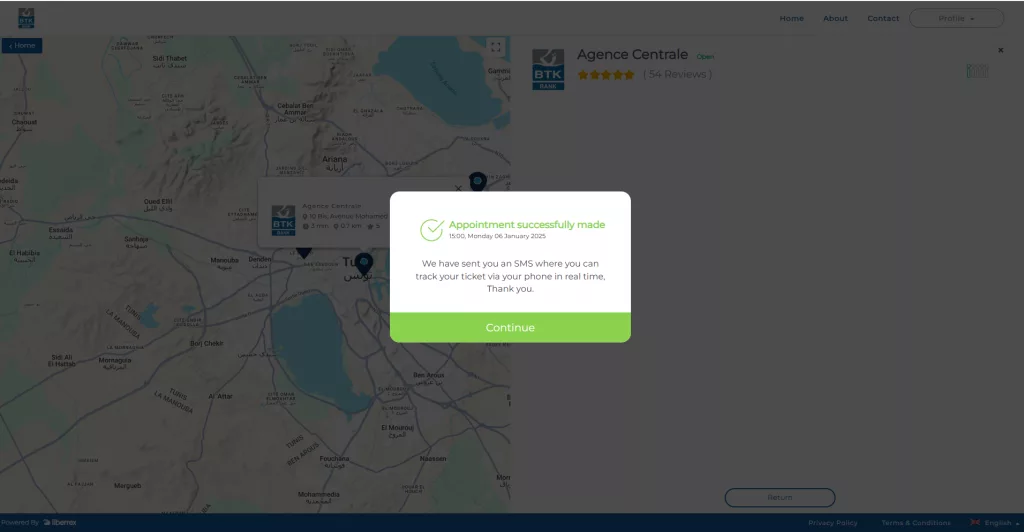Screen dimensions: 1024x532
Task: Click the BTK Bank logo beside Agence Centrale
Action: click(548, 69)
